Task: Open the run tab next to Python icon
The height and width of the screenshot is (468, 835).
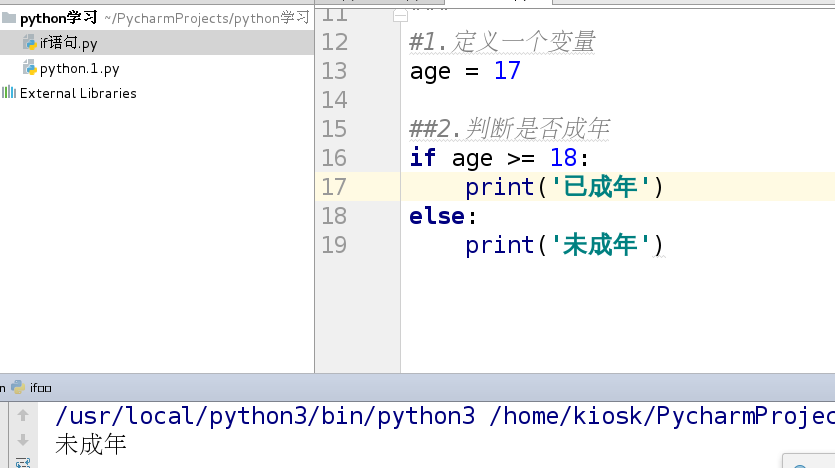Action: pyautogui.click(x=40, y=388)
